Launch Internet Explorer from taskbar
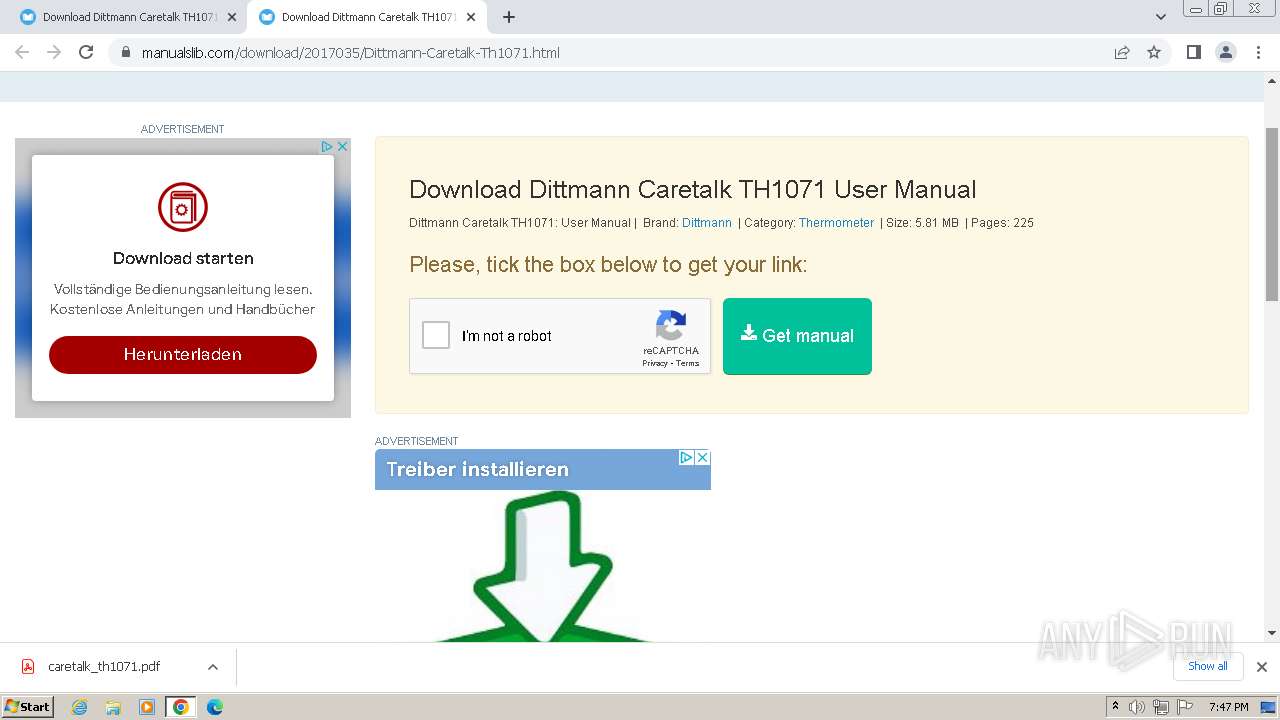 [x=80, y=707]
